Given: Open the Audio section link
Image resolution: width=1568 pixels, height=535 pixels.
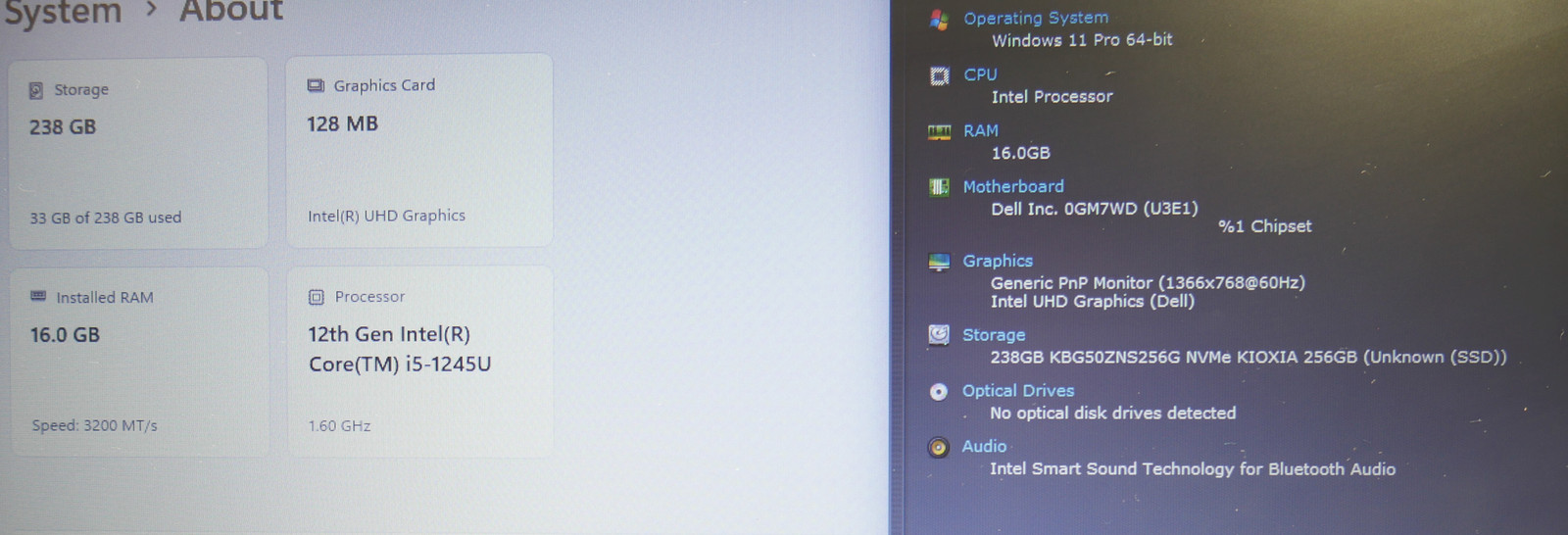Looking at the screenshot, I should click(x=983, y=447).
